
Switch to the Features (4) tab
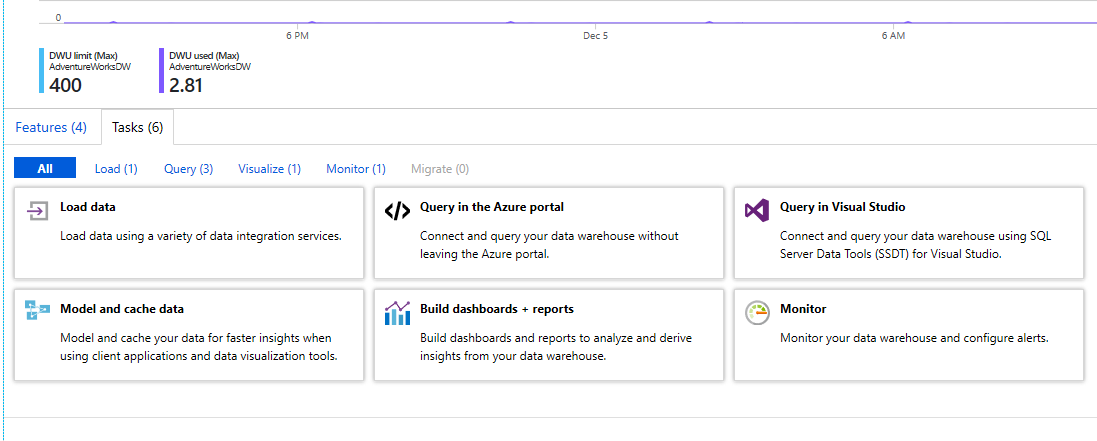(51, 127)
